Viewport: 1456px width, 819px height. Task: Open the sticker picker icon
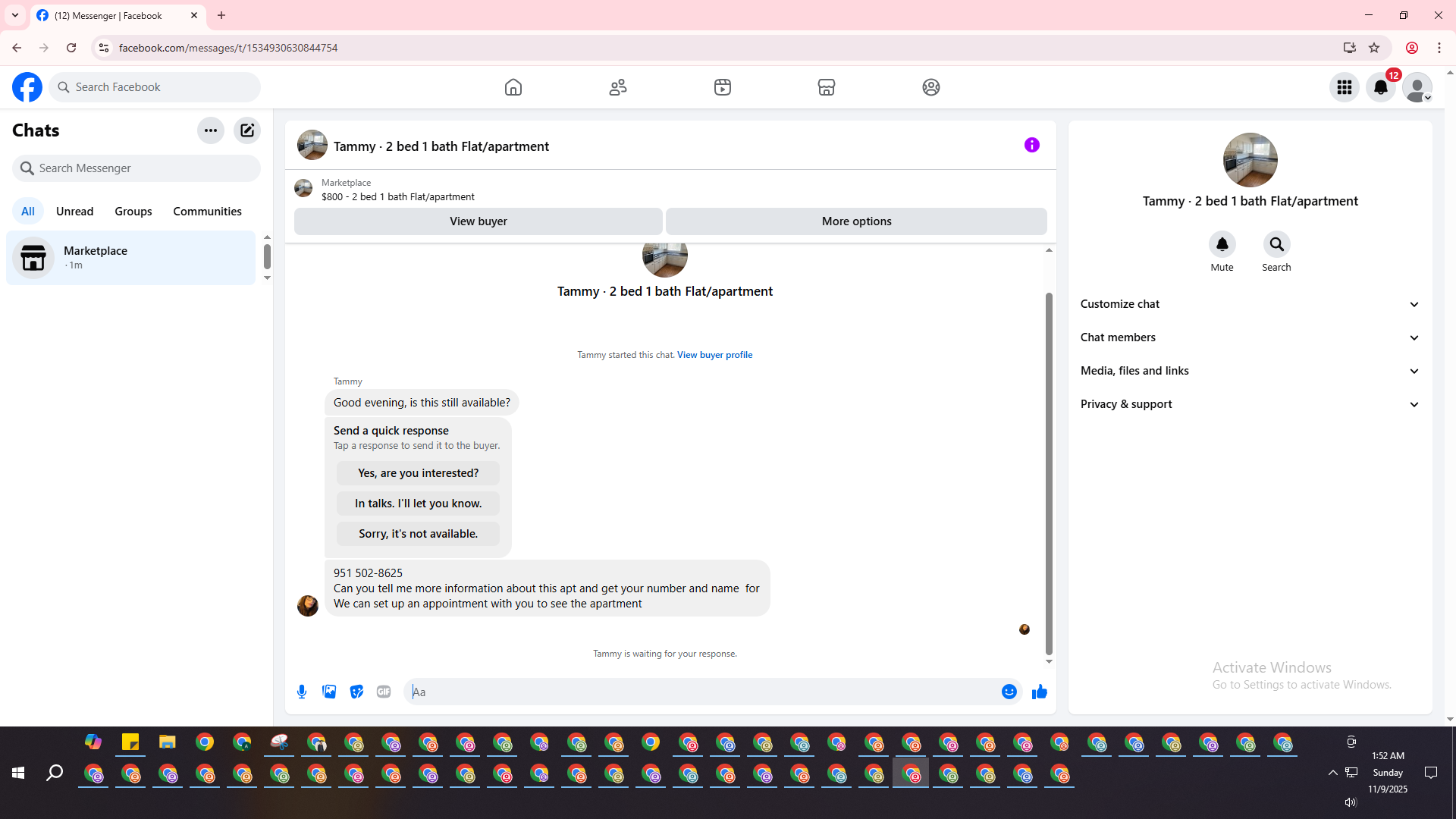356,692
